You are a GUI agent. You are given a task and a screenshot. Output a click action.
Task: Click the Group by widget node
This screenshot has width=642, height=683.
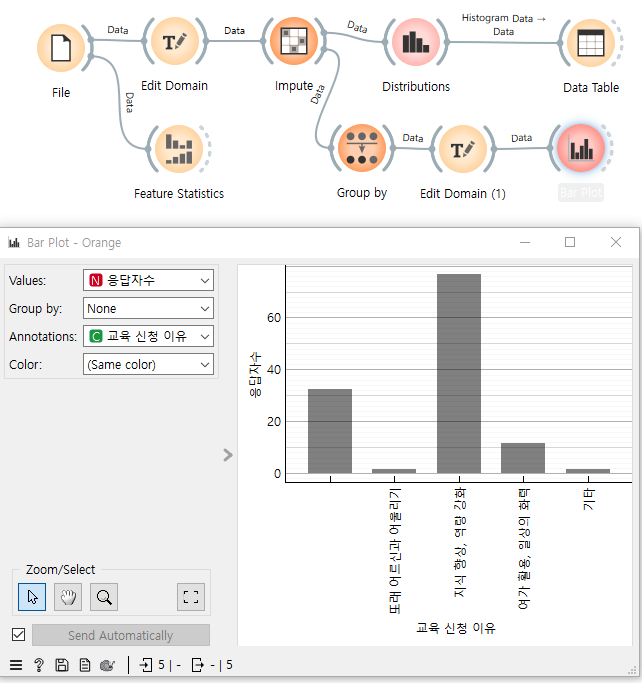360,151
